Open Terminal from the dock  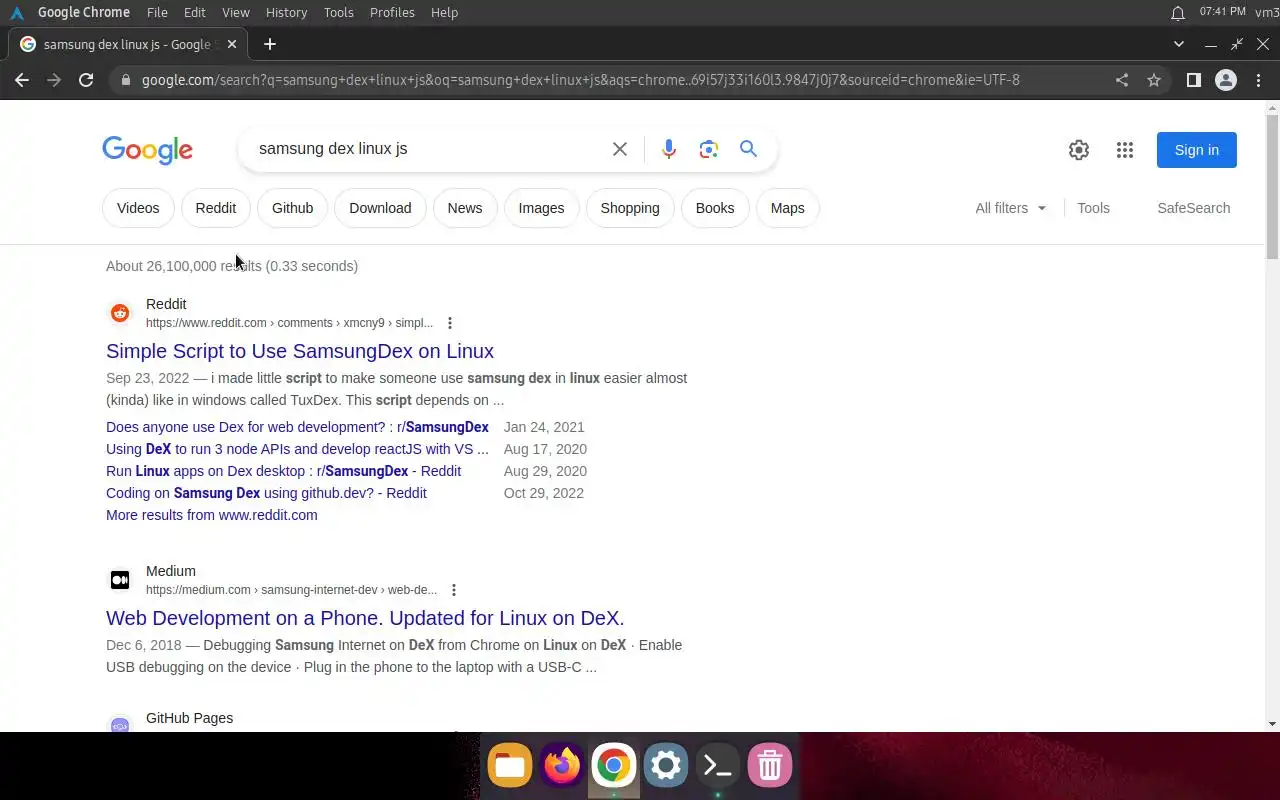[x=718, y=766]
